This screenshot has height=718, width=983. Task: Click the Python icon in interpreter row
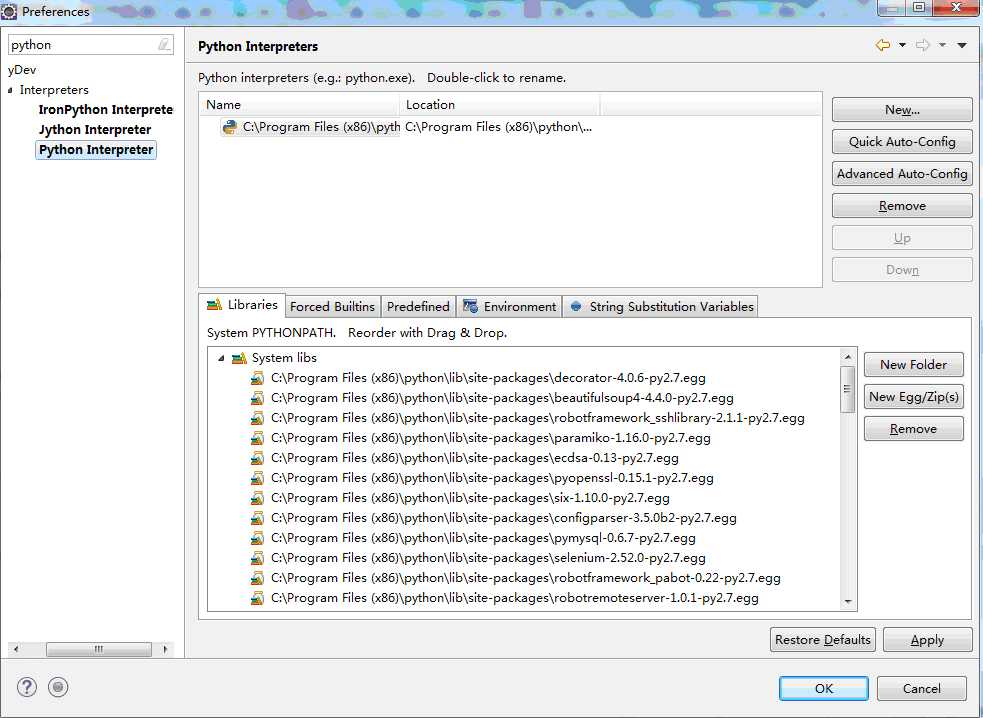tap(229, 127)
